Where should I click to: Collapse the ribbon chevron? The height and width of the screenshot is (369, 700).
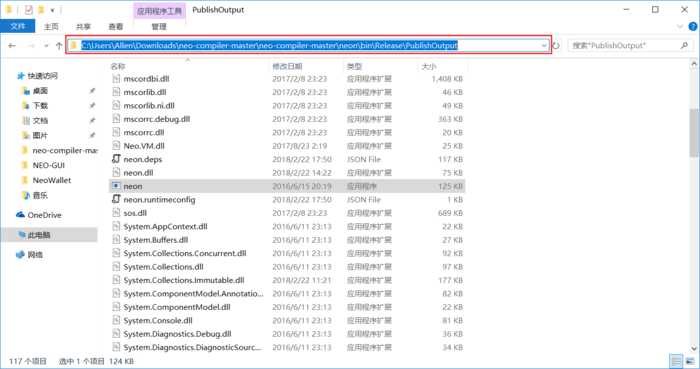(680, 26)
